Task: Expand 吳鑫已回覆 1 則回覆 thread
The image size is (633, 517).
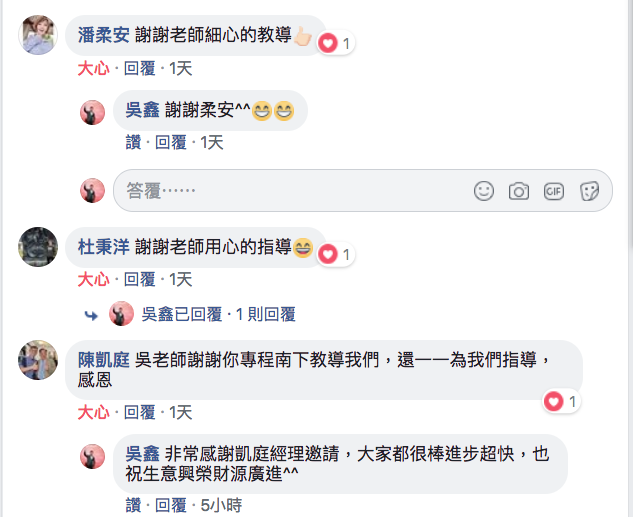Action: coord(218,314)
